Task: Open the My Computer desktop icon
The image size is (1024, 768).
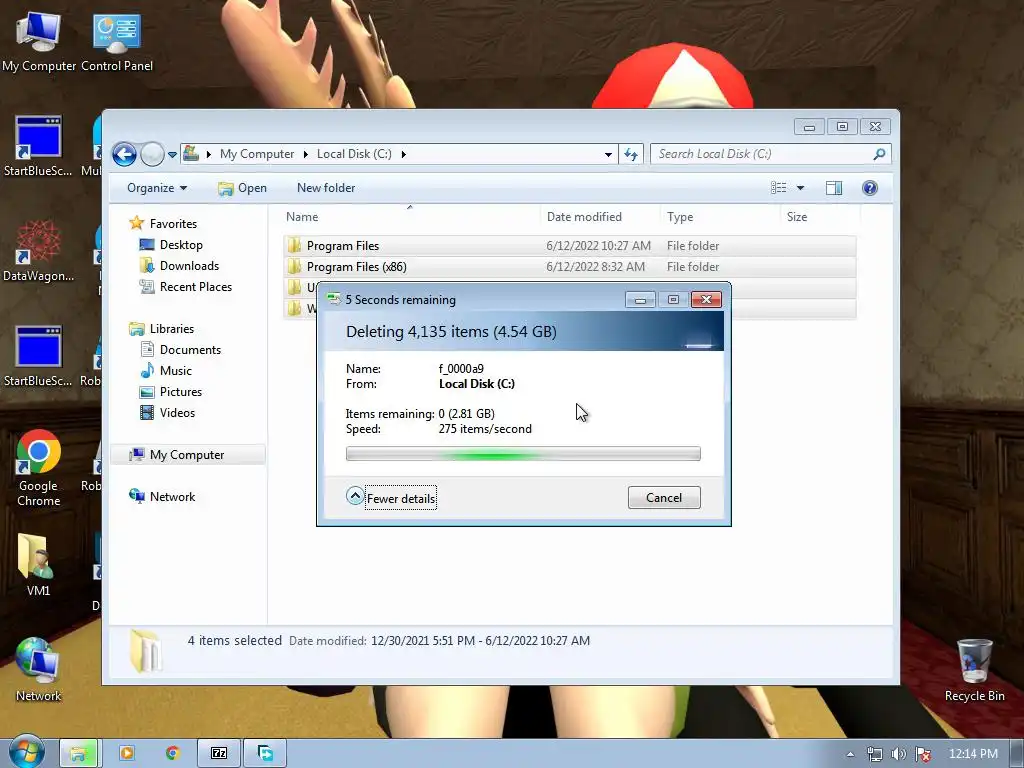Action: tap(39, 42)
